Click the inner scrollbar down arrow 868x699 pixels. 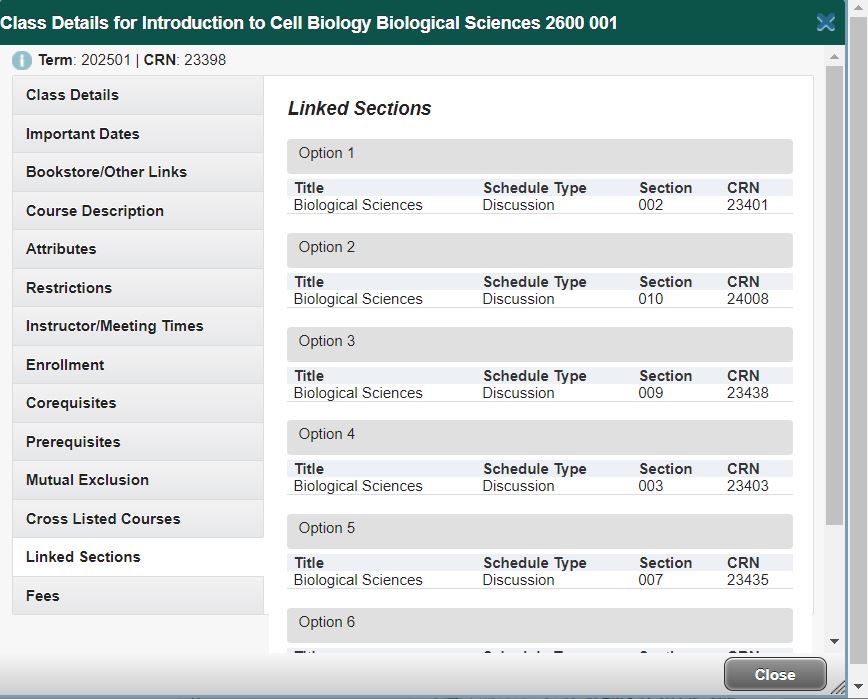834,641
